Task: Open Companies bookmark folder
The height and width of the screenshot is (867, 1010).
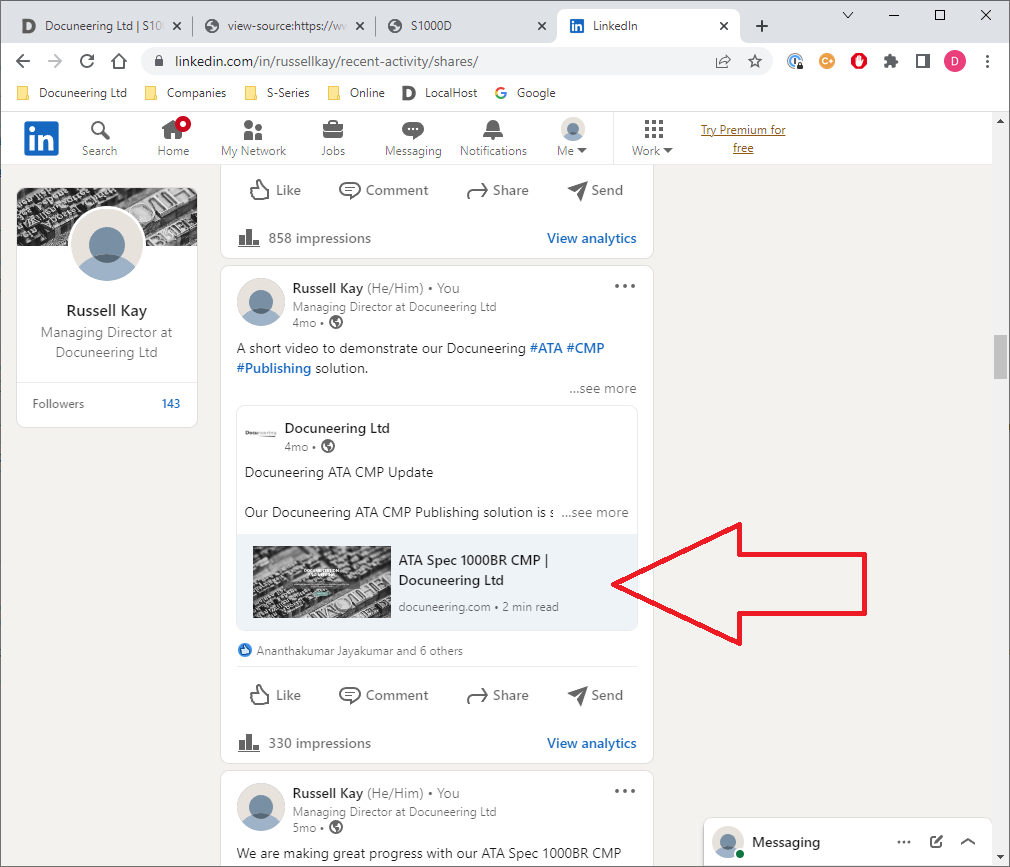Action: pos(186,93)
